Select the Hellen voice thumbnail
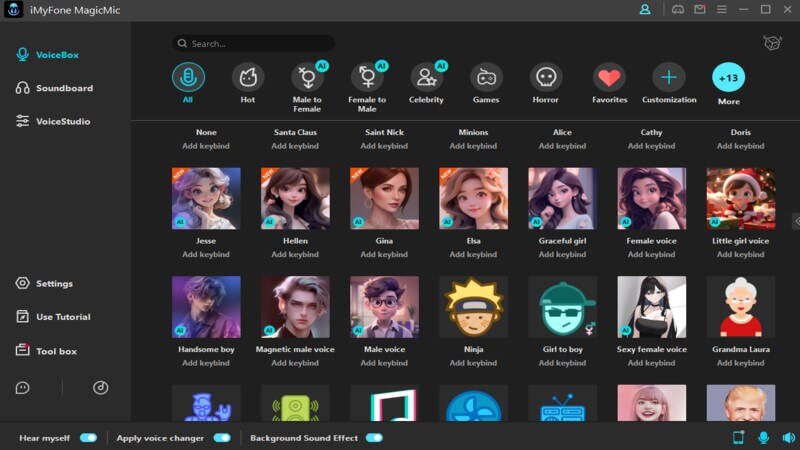Image resolution: width=800 pixels, height=450 pixels. tap(295, 198)
